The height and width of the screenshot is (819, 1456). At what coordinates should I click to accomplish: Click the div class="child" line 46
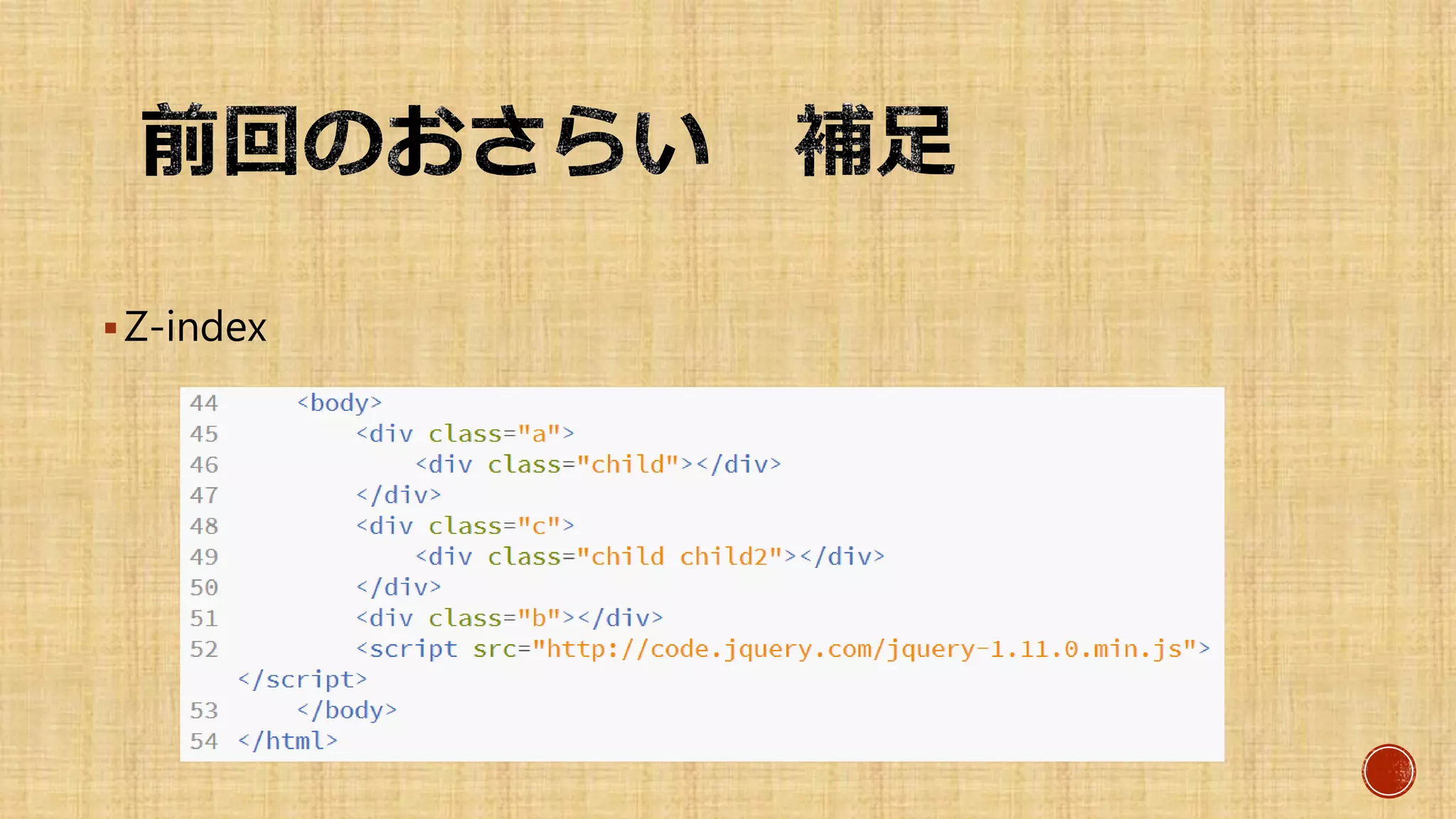point(598,464)
